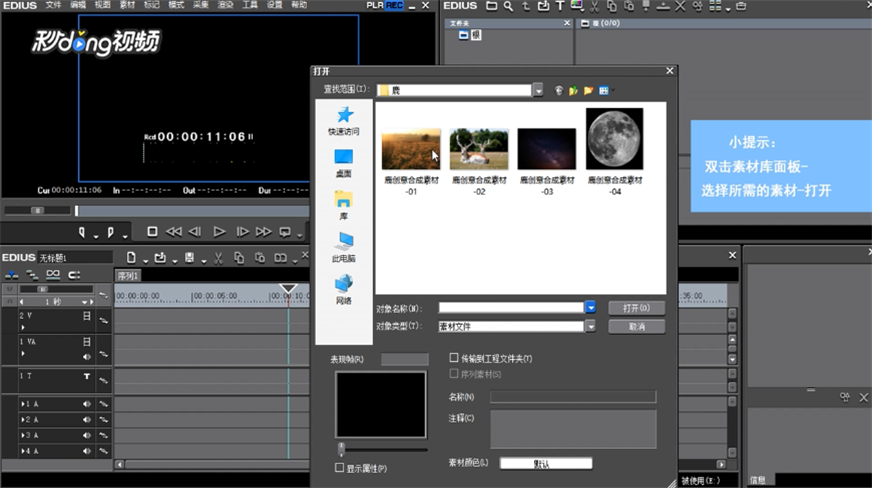Adjust the timeline scale slider
This screenshot has height=488, width=872.
43,289
